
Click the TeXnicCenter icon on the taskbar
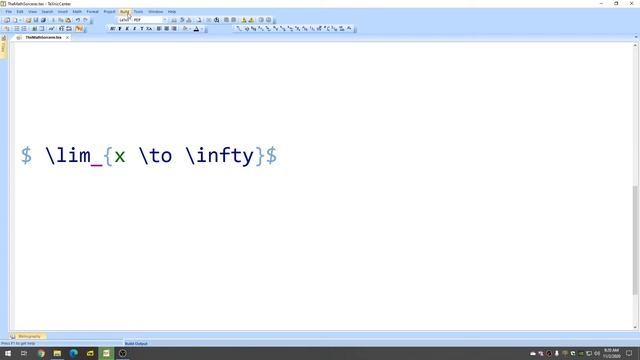tap(106, 353)
